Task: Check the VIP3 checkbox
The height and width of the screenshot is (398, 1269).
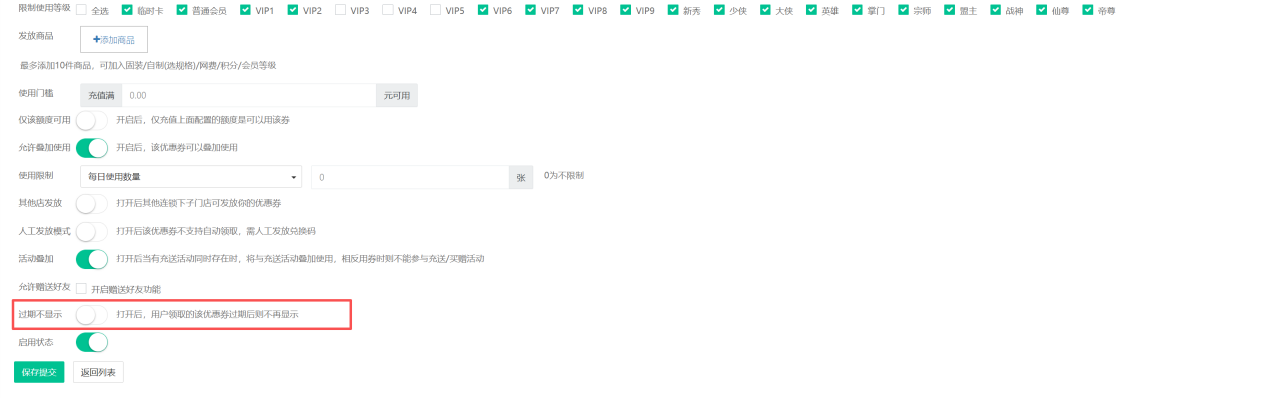Action: pos(340,10)
